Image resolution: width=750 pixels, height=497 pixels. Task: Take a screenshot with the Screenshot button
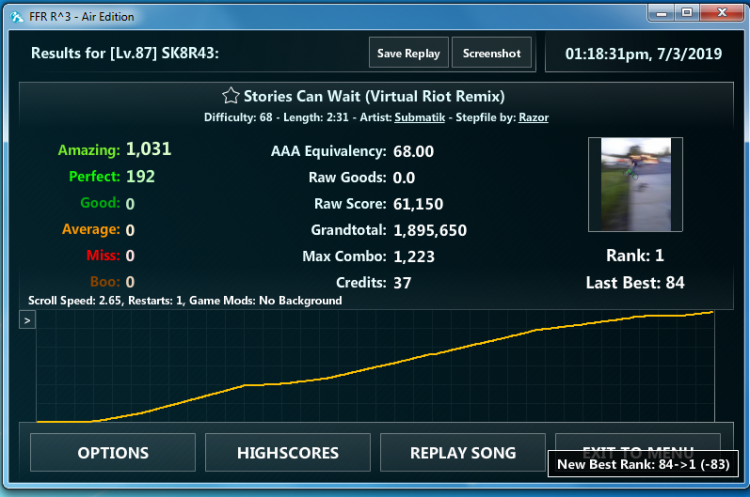coord(491,54)
